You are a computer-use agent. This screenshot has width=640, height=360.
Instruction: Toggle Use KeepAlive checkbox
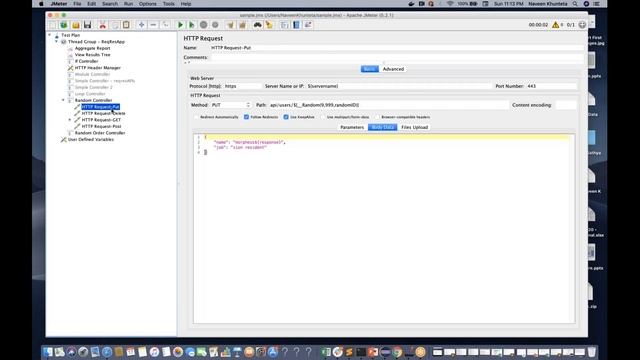tap(286, 117)
